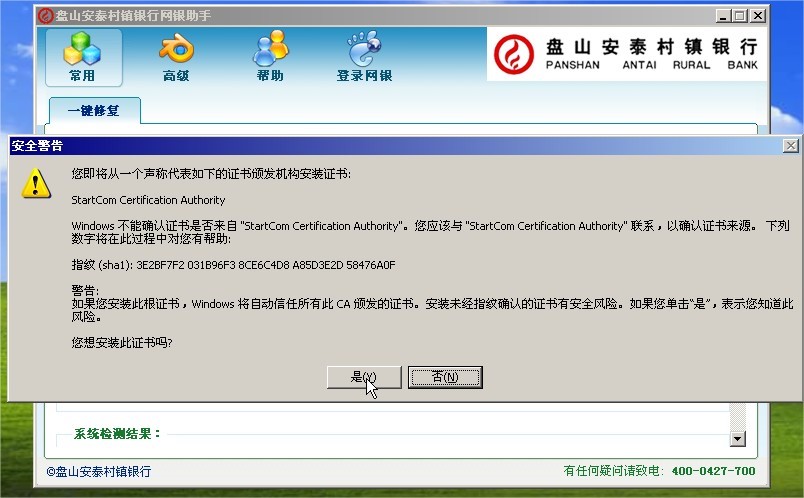Open the 高级 toolbar section
The width and height of the screenshot is (804, 498).
click(x=176, y=57)
